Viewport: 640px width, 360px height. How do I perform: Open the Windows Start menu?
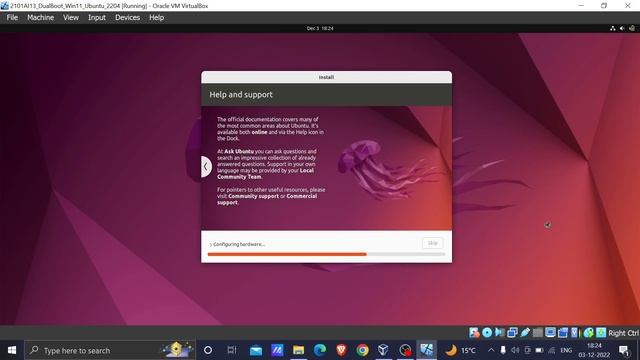[x=12, y=350]
